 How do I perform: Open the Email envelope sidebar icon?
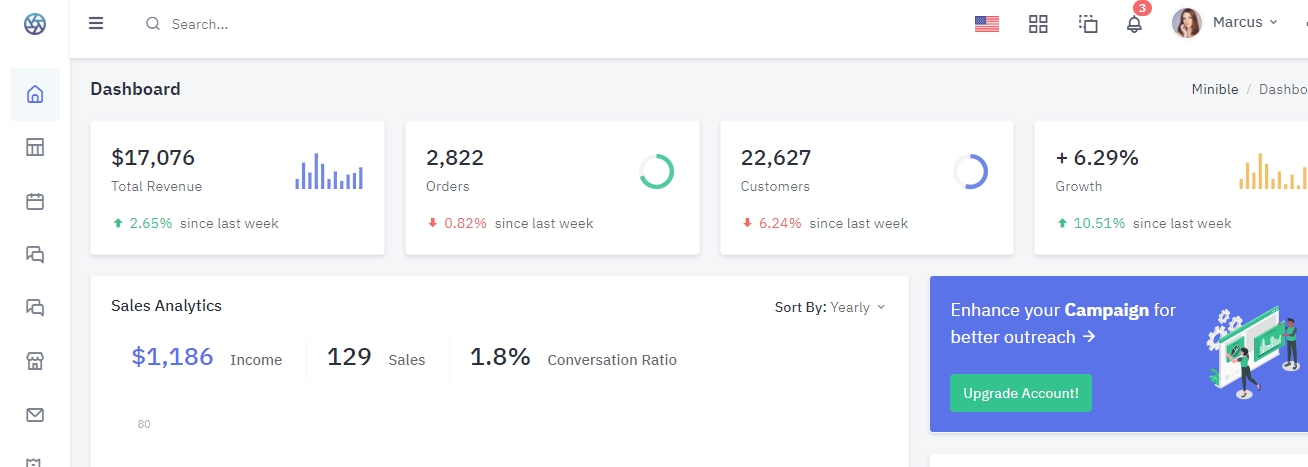(35, 414)
